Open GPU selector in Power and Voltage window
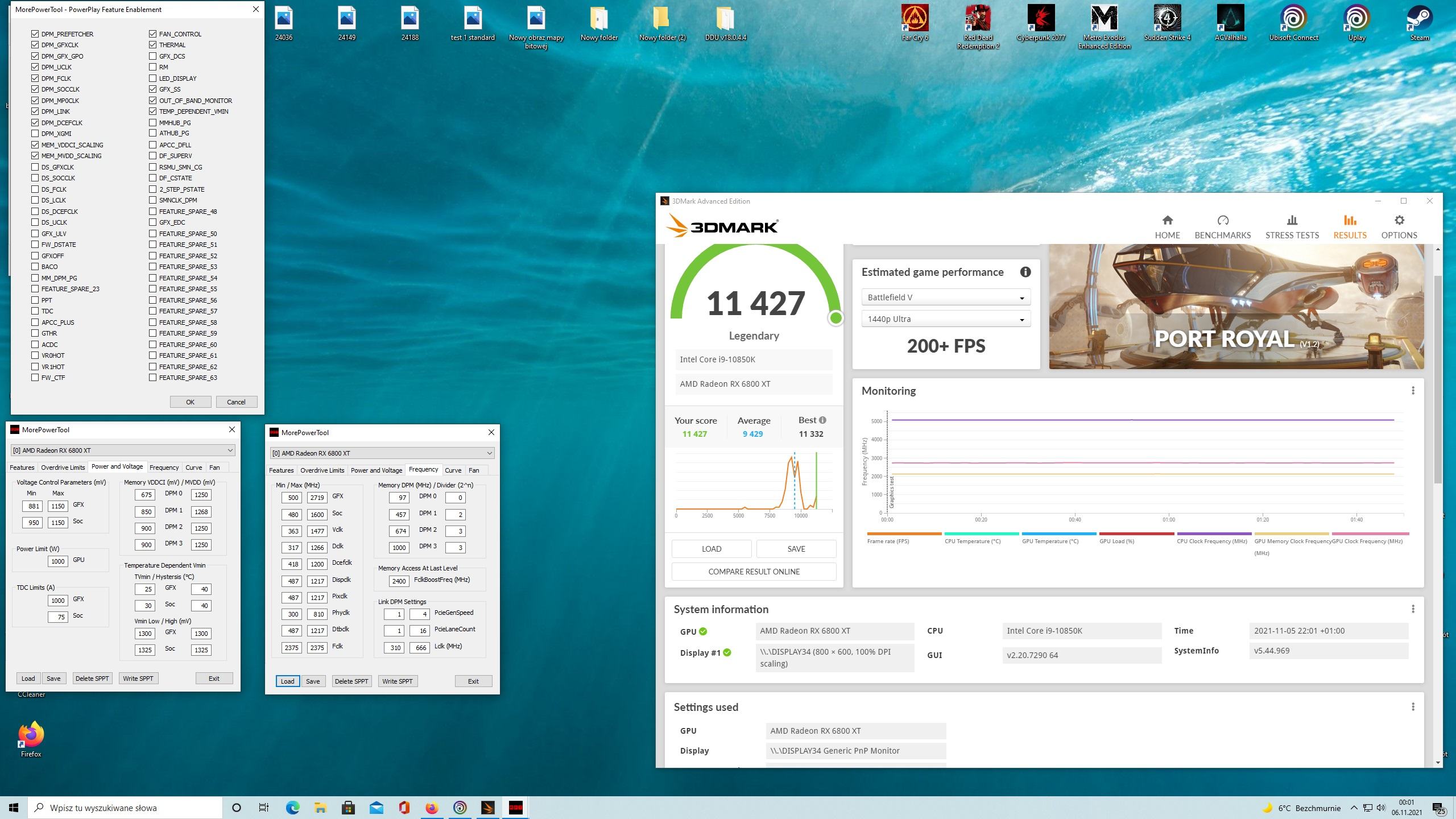Screen dimensions: 1456x819 click(x=122, y=450)
